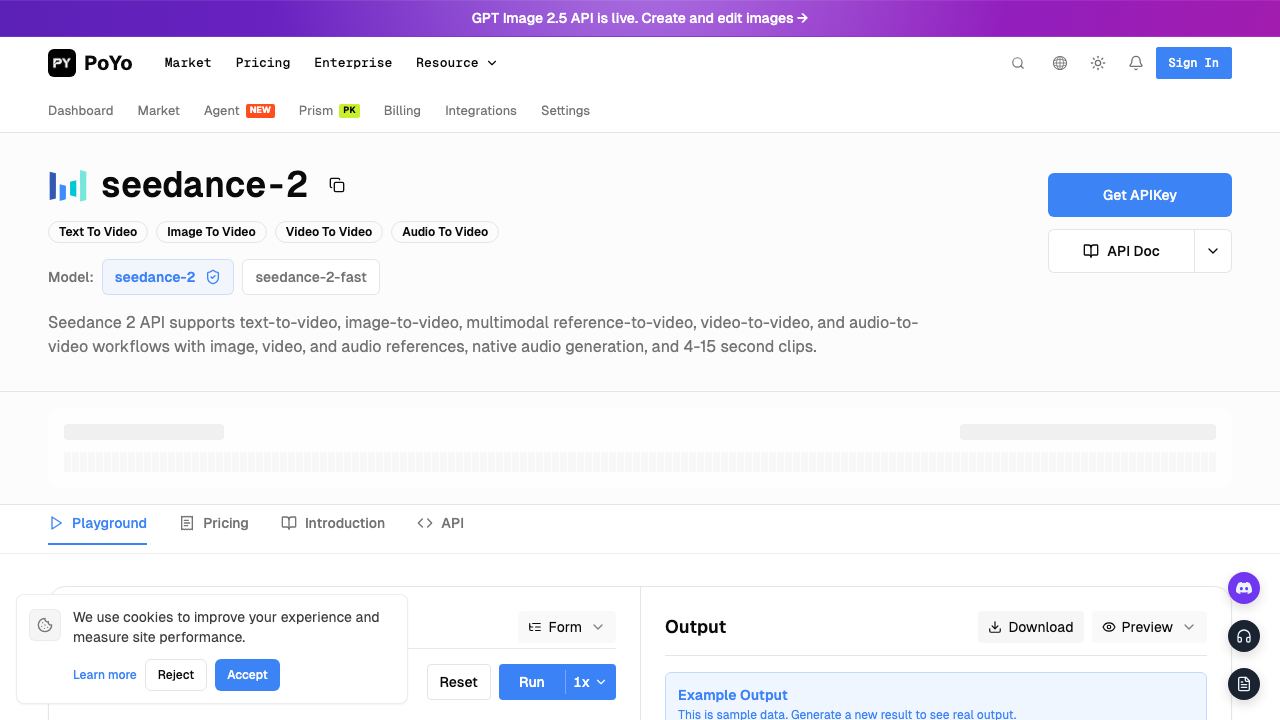Click the Seedance 2 API description text
The width and height of the screenshot is (1280, 720).
(483, 335)
